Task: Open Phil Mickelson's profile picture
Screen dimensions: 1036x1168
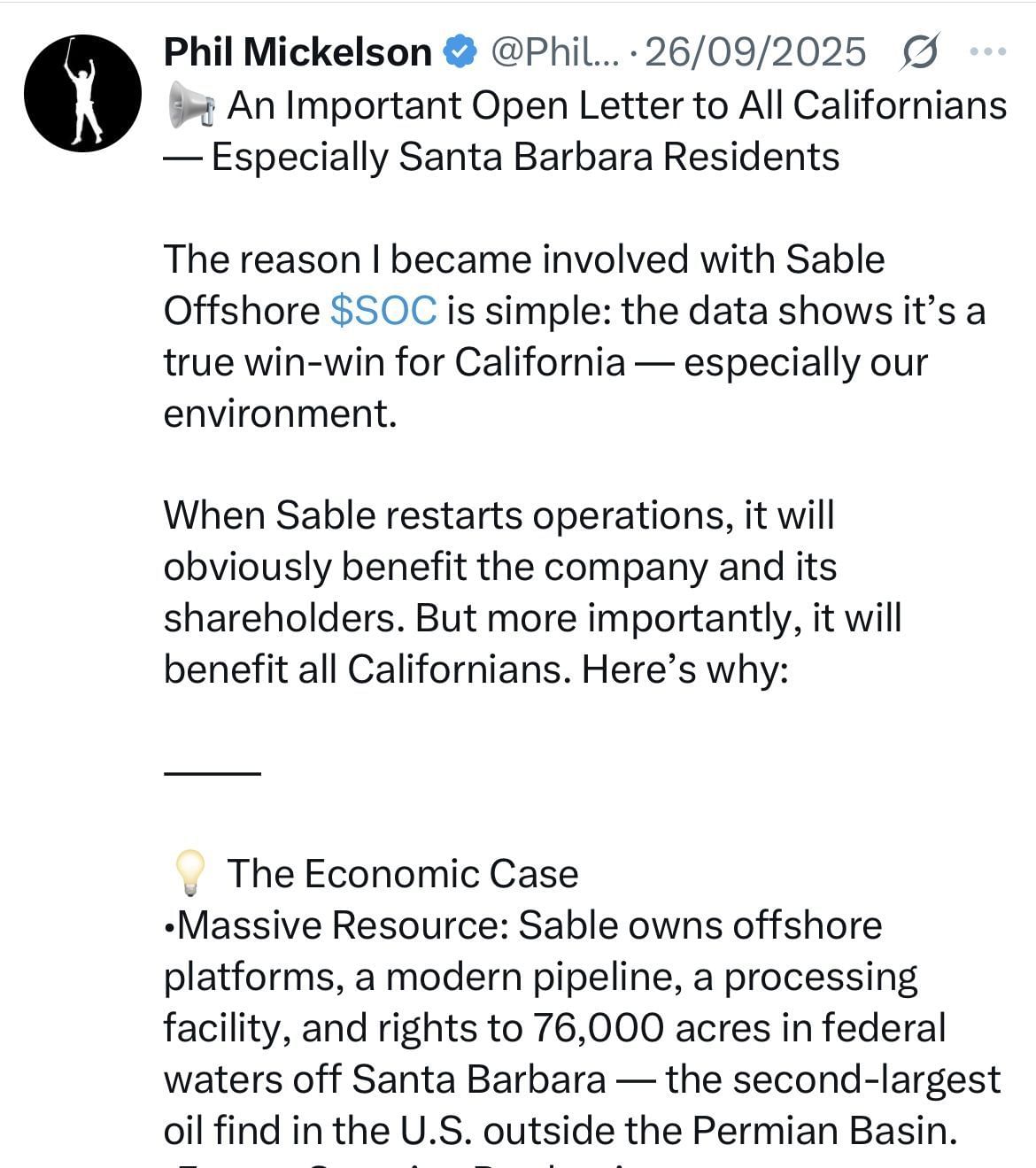Action: [x=82, y=93]
